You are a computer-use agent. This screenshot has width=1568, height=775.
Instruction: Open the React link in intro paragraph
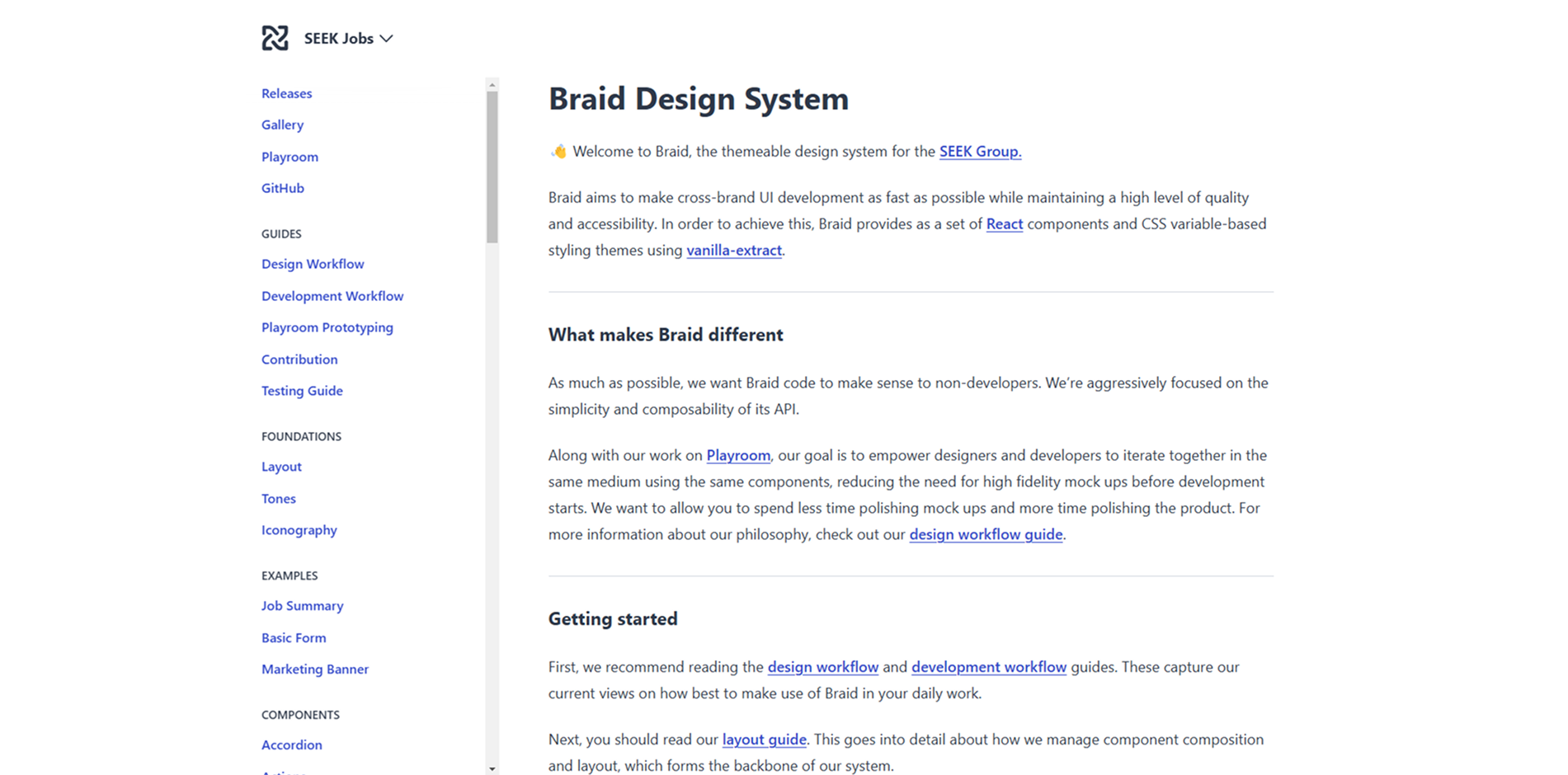[1004, 224]
